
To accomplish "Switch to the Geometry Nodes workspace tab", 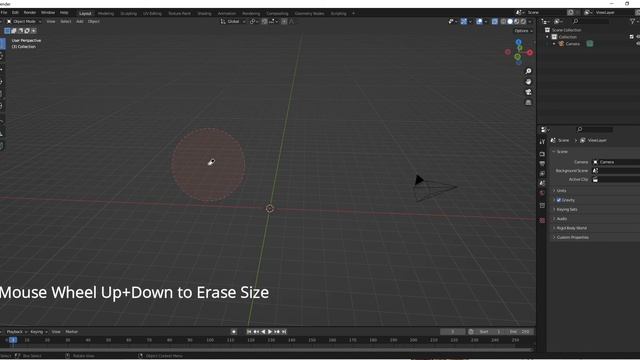I will [309, 13].
